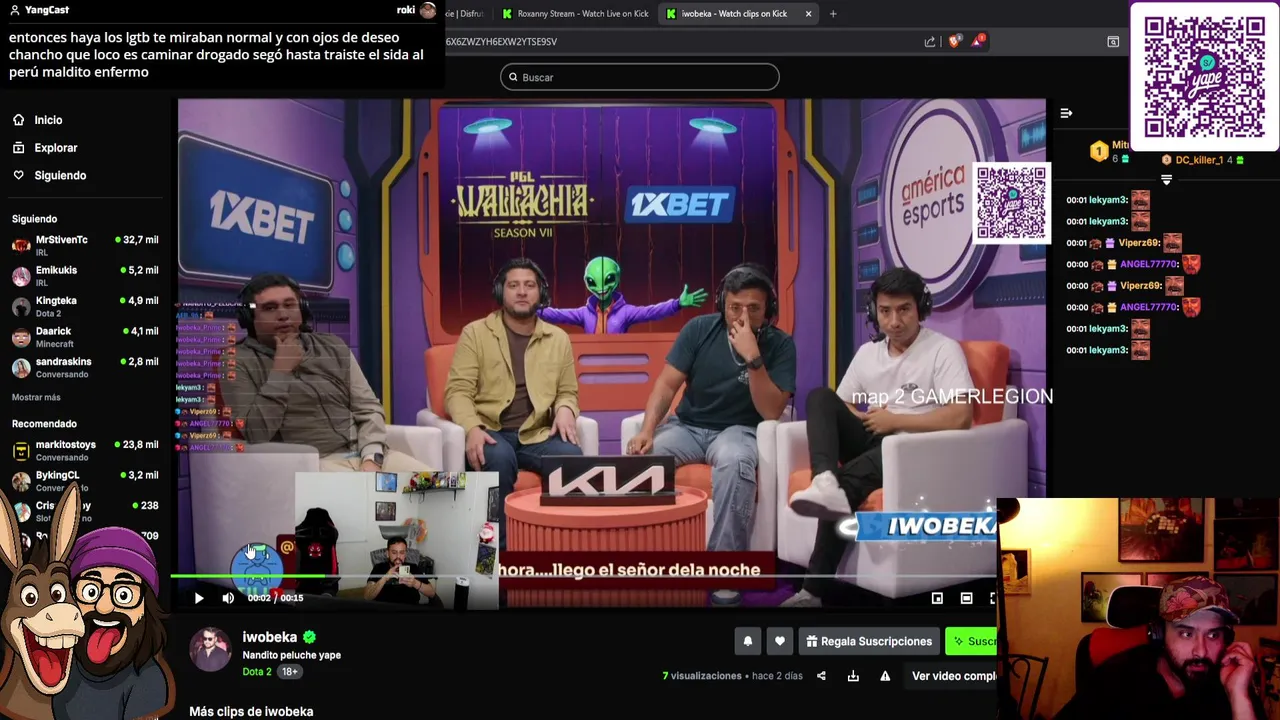The width and height of the screenshot is (1280, 720).
Task: Toggle notifications with the bell button
Action: [747, 641]
